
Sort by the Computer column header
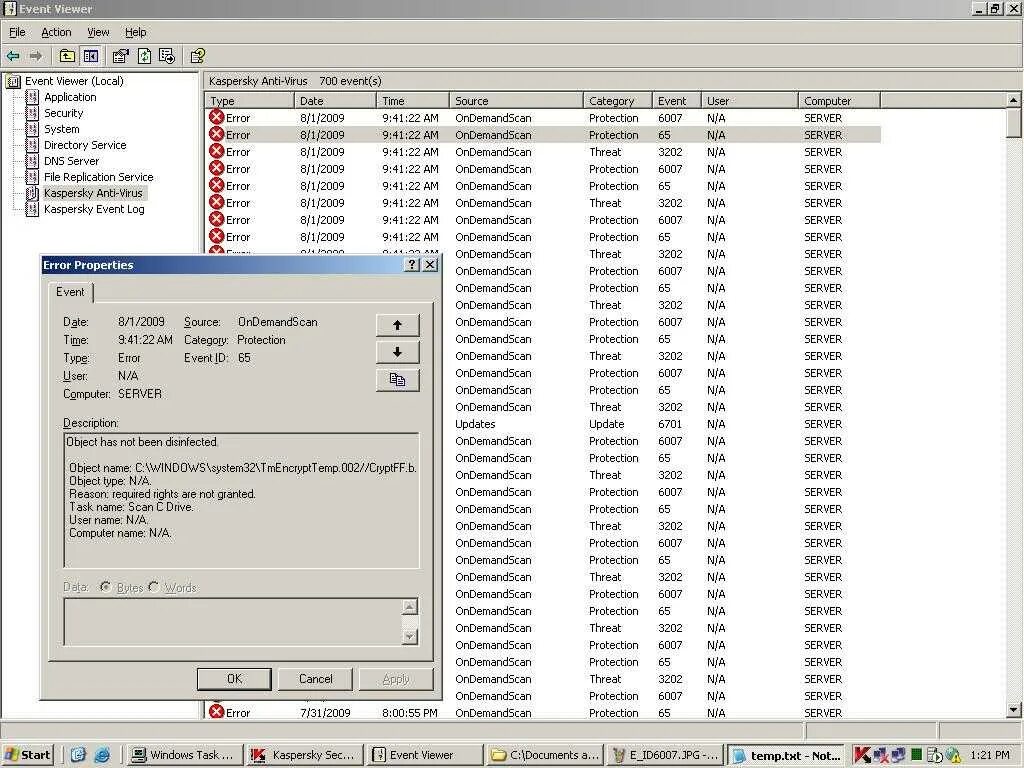(839, 101)
